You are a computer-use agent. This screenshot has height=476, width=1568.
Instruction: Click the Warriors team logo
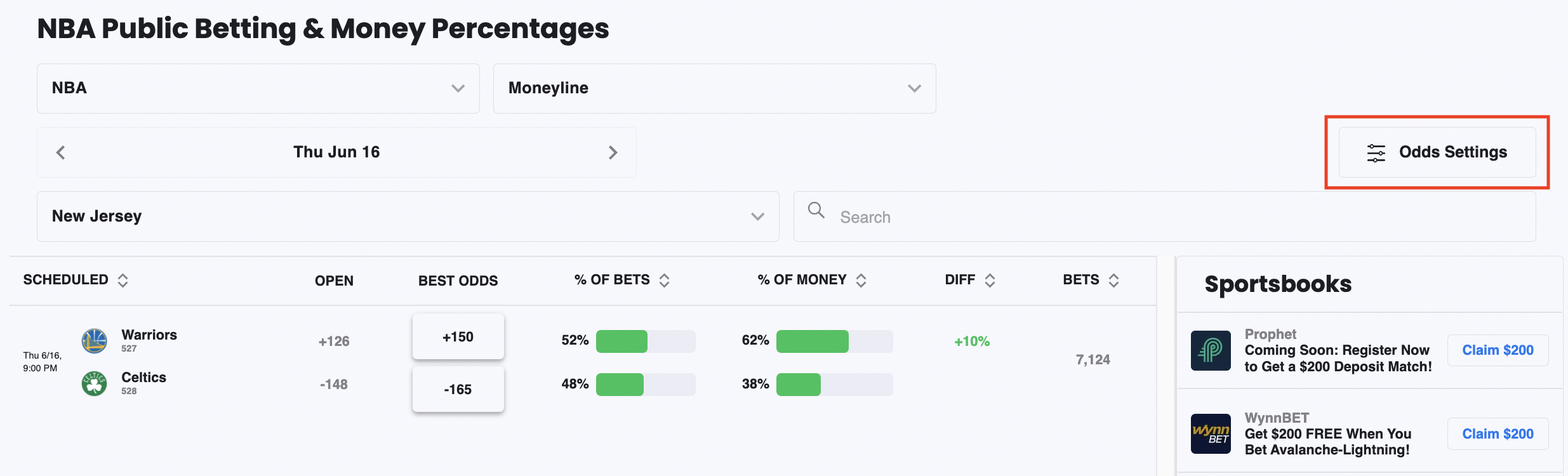point(94,341)
